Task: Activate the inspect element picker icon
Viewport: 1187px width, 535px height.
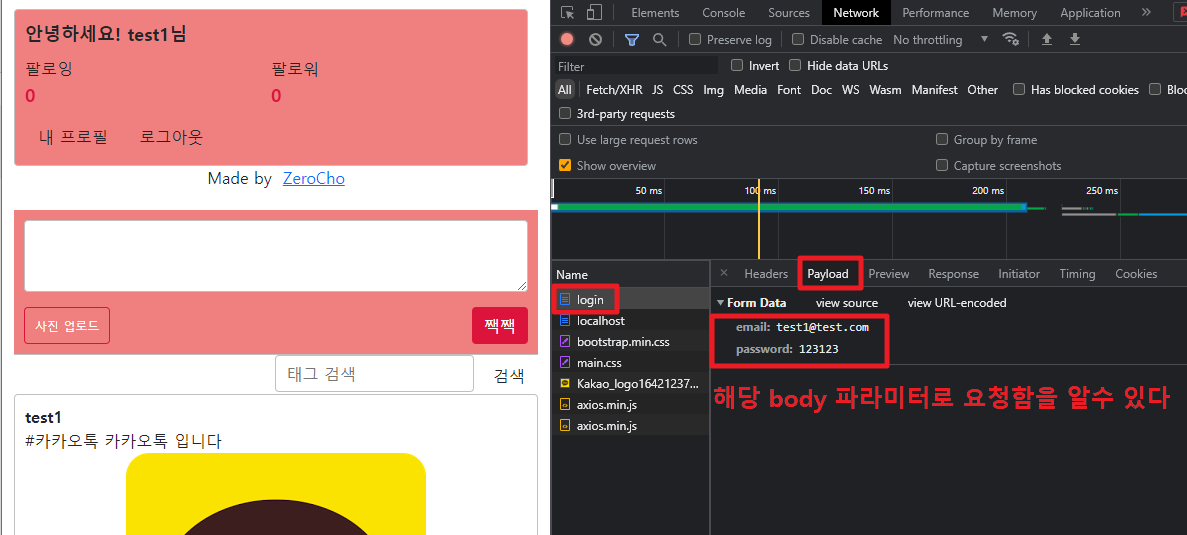Action: pos(568,13)
